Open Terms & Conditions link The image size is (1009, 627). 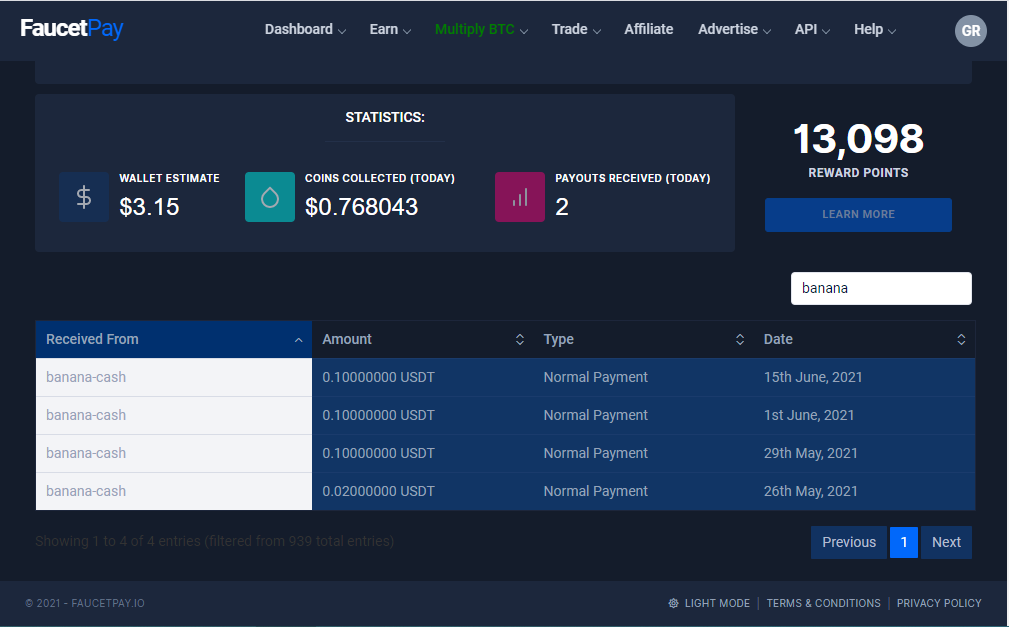click(x=823, y=603)
